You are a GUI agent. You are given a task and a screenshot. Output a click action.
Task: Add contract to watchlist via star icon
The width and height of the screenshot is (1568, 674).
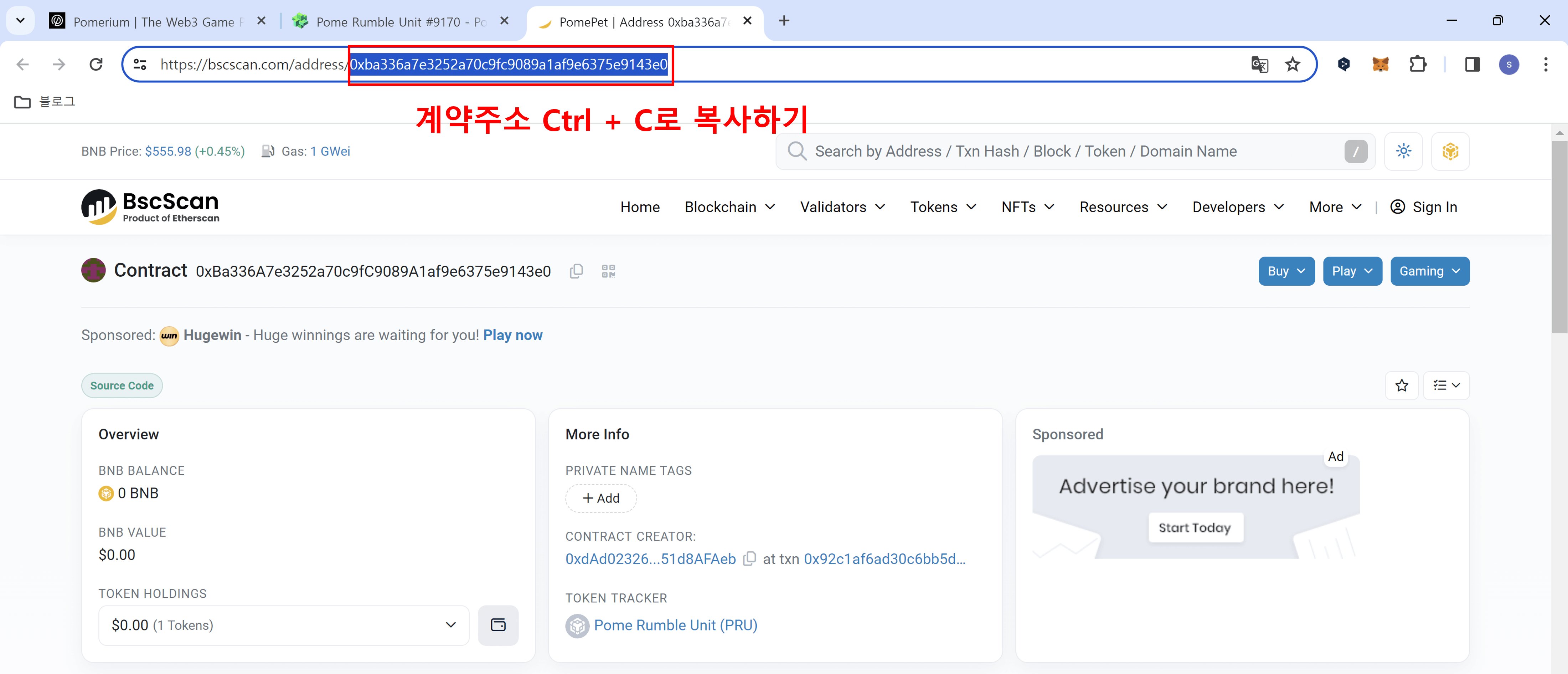(x=1402, y=385)
